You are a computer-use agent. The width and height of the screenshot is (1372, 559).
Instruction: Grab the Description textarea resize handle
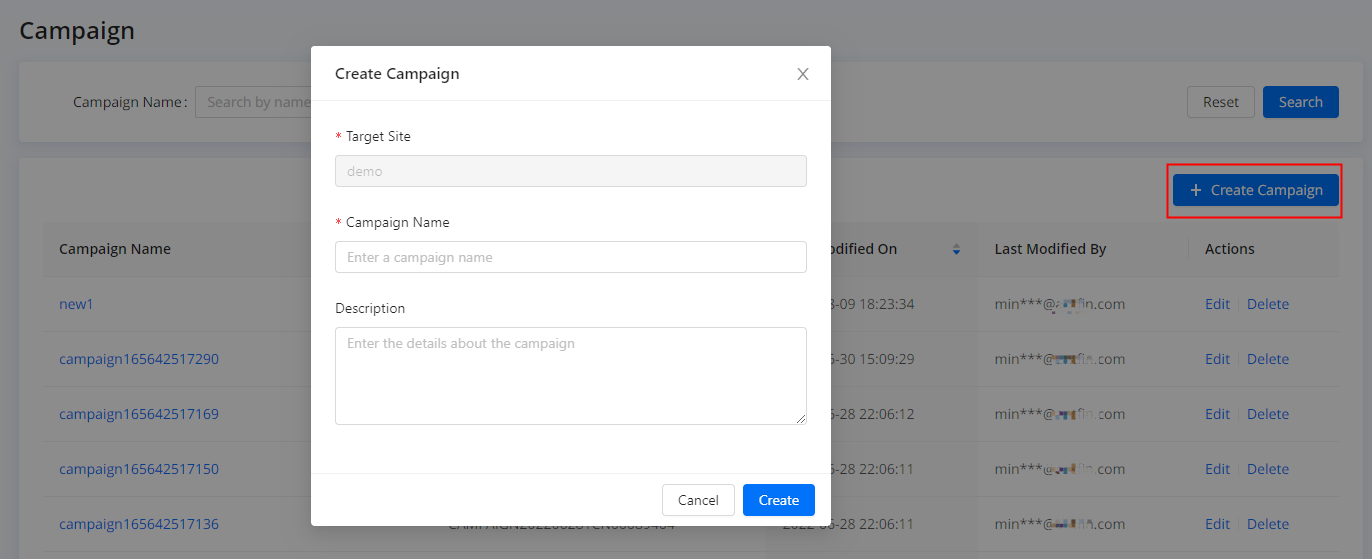(x=801, y=419)
